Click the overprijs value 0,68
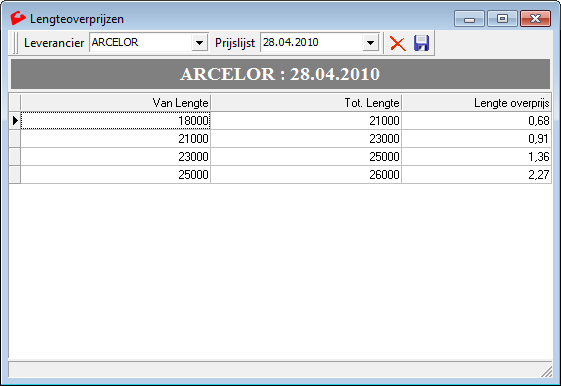 [476, 121]
